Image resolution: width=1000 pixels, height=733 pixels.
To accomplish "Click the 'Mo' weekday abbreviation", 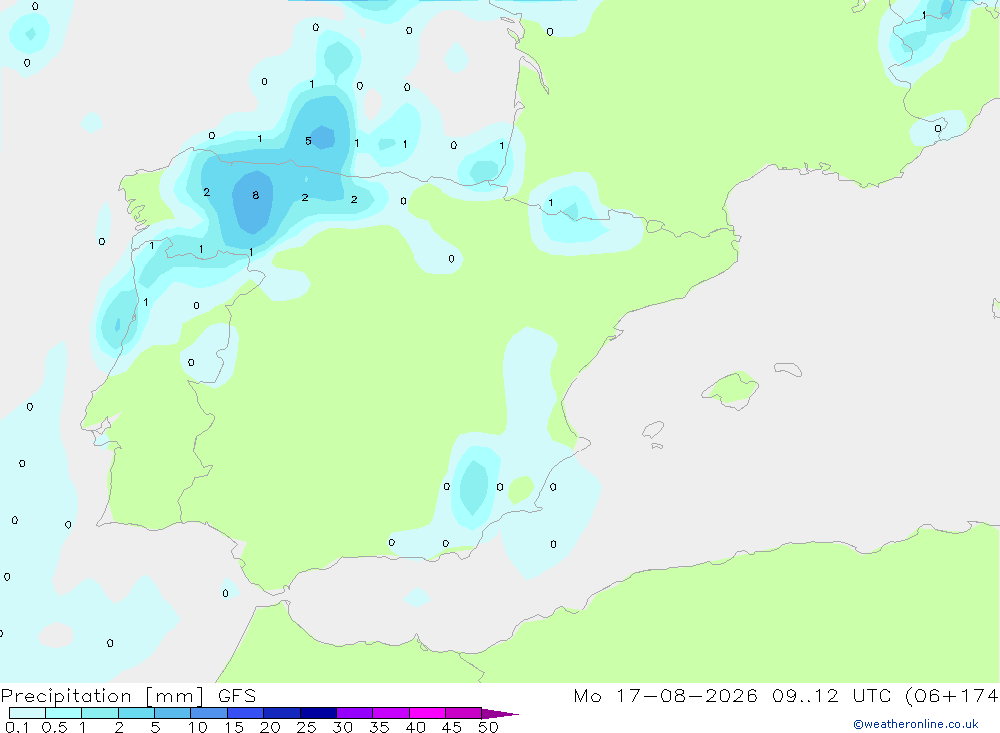I will click(587, 695).
